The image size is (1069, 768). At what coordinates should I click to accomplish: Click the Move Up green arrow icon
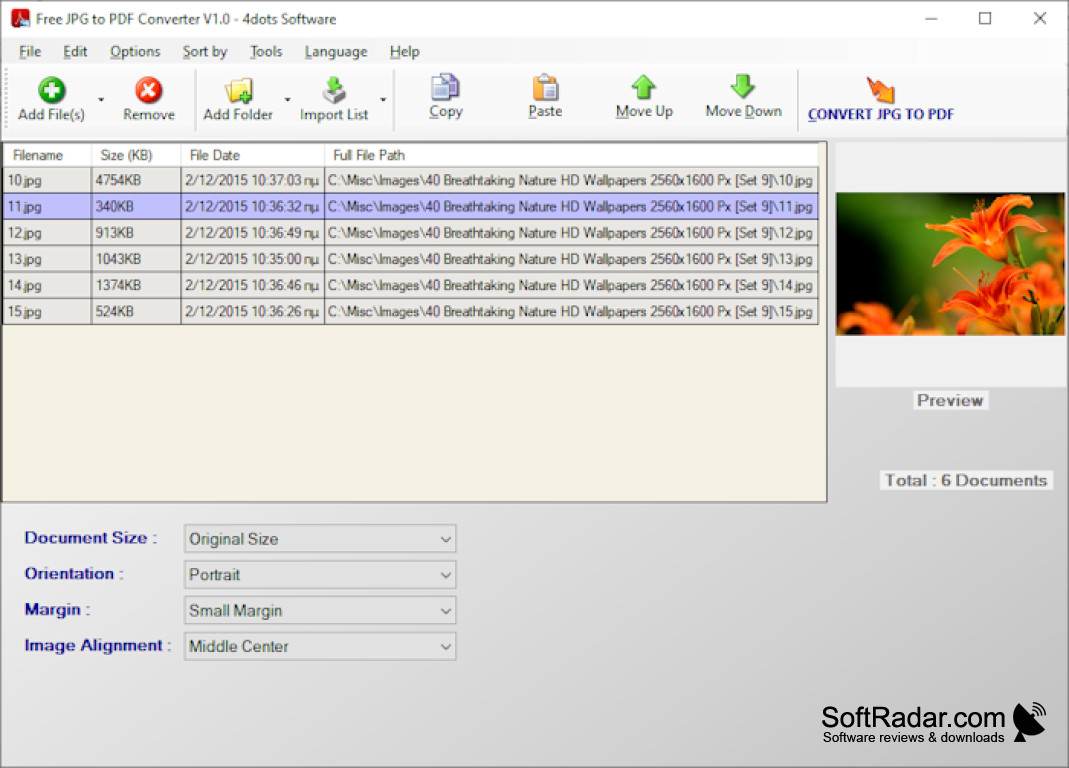644,88
